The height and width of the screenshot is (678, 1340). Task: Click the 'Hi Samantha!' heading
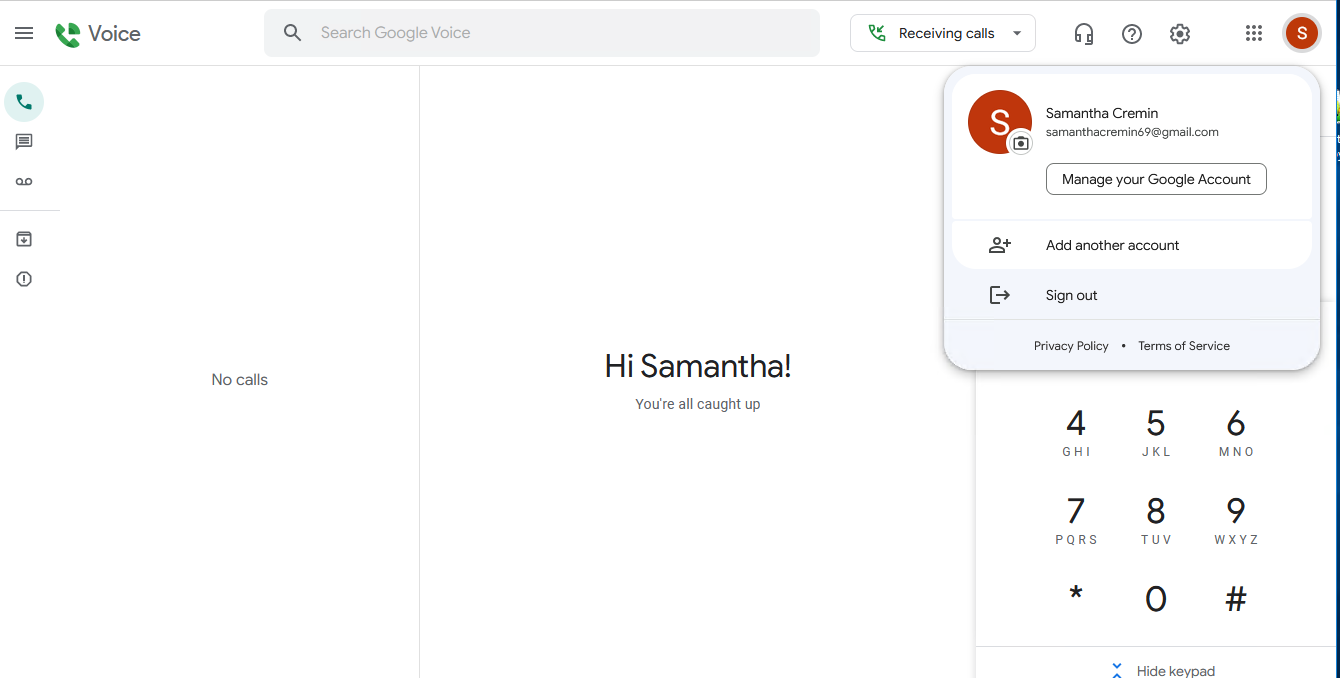click(698, 366)
